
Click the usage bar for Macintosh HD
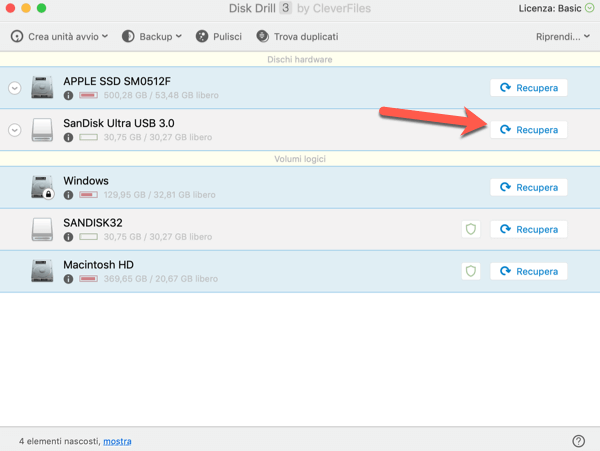pos(88,279)
